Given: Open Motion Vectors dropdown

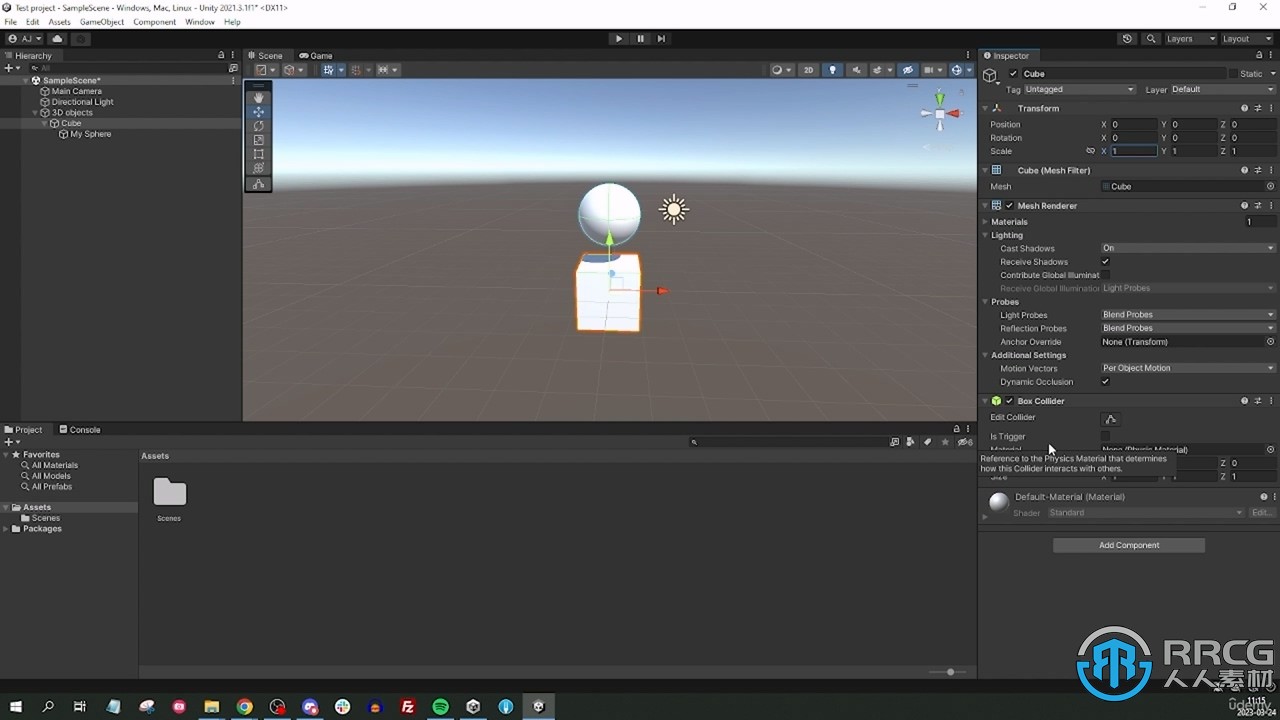Looking at the screenshot, I should tap(1188, 368).
